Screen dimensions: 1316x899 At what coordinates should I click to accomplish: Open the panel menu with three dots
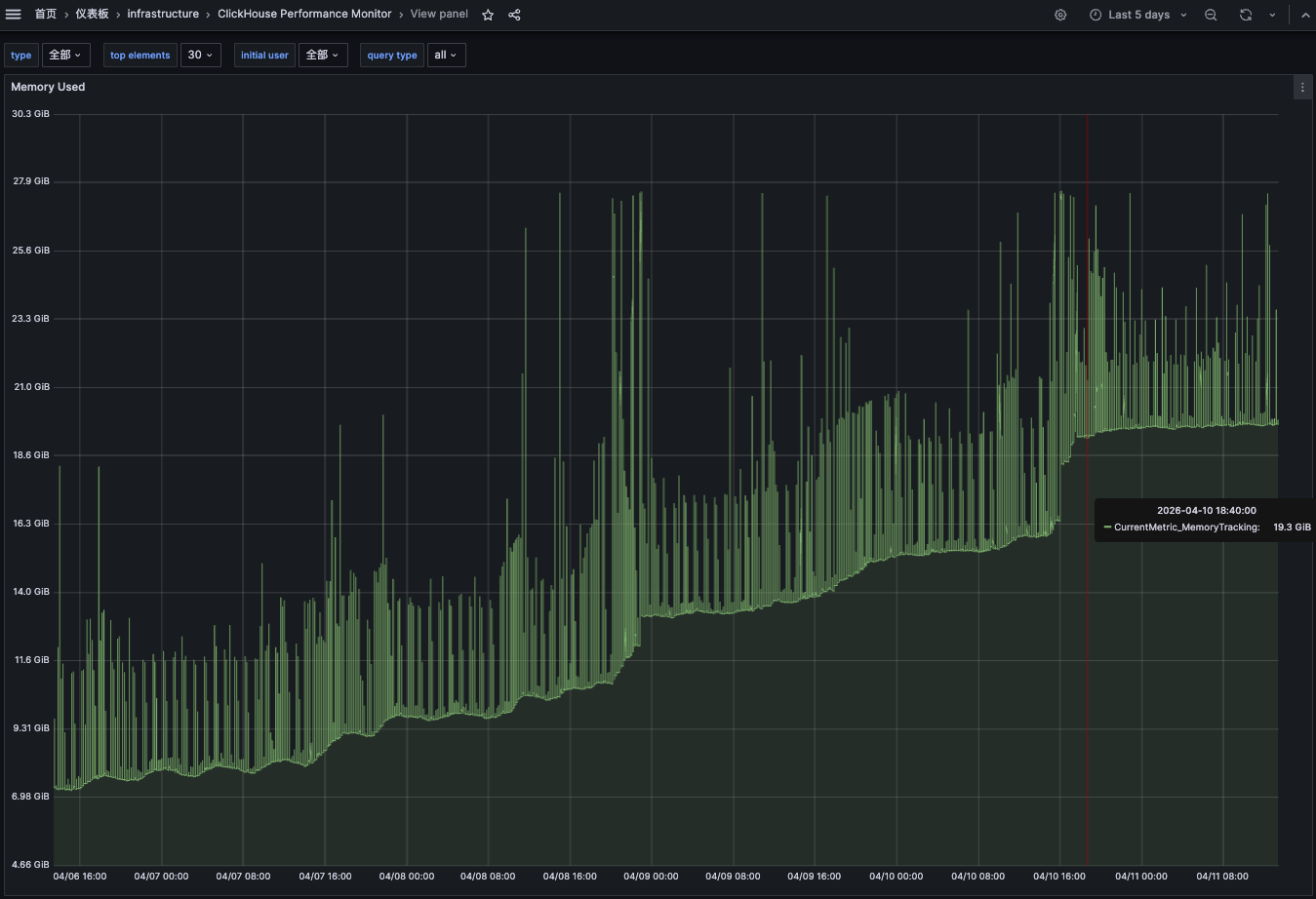point(1302,87)
